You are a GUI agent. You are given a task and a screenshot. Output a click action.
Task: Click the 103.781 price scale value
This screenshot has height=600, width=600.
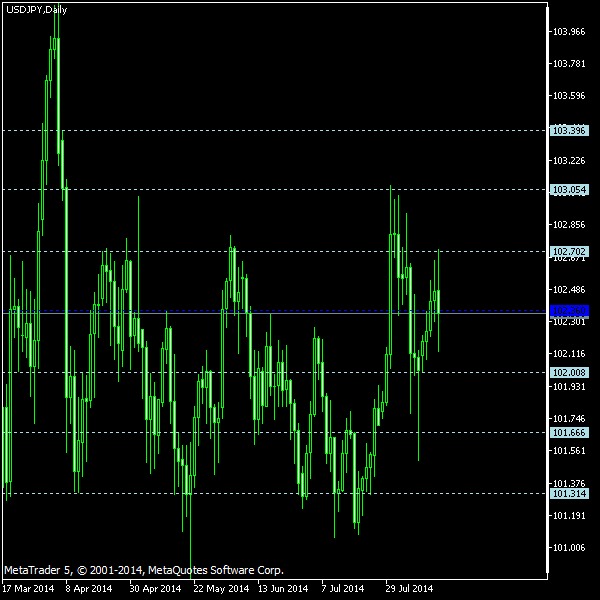click(569, 64)
